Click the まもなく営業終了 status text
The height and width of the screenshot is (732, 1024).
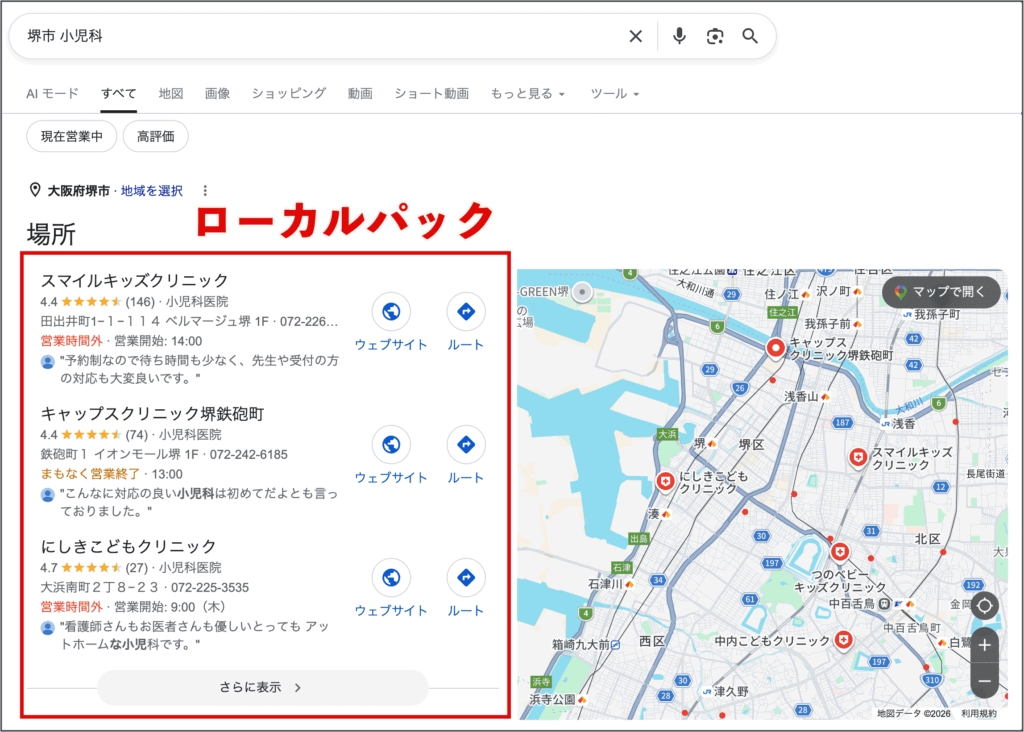point(90,474)
